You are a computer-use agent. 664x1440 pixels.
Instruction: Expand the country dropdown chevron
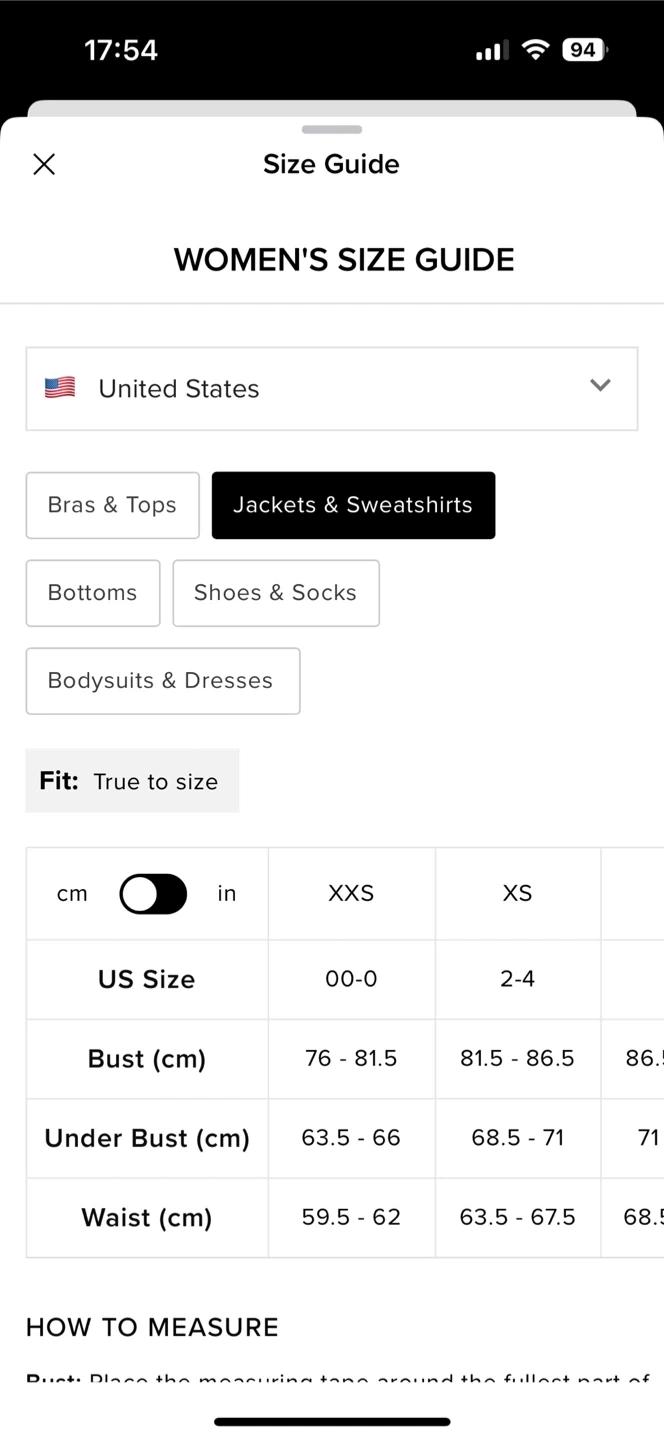600,386
